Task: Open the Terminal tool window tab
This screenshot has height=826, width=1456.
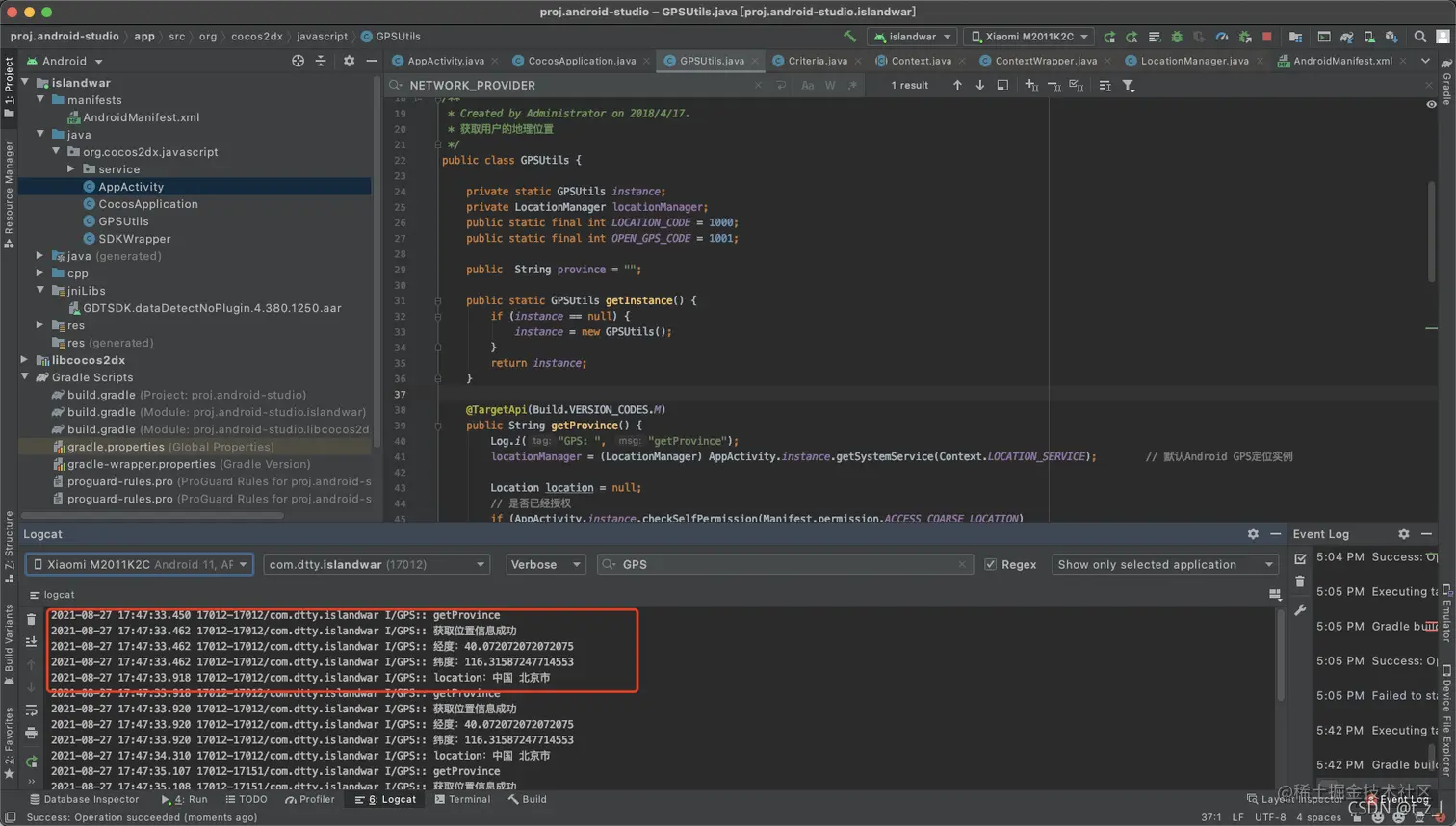Action: (x=462, y=799)
